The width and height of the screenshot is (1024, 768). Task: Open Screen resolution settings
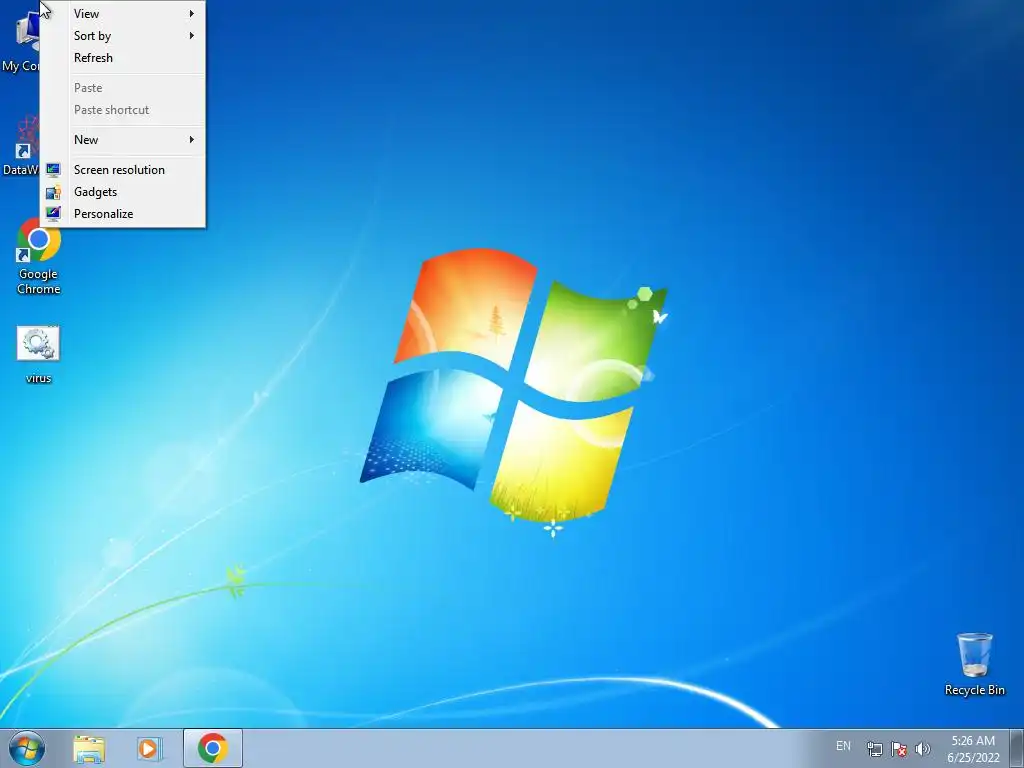[x=123, y=170]
